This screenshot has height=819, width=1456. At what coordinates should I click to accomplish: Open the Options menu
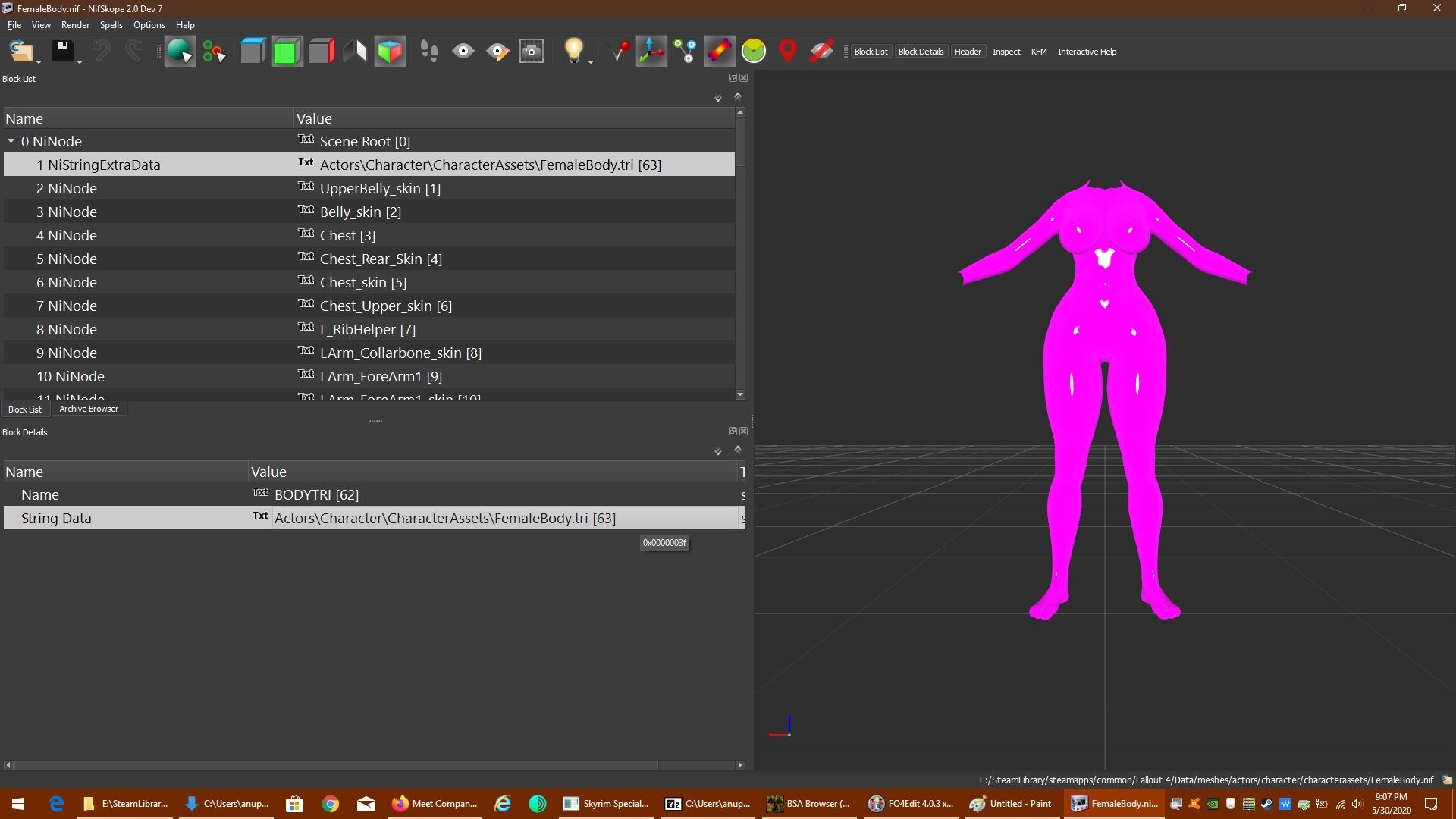coord(149,25)
